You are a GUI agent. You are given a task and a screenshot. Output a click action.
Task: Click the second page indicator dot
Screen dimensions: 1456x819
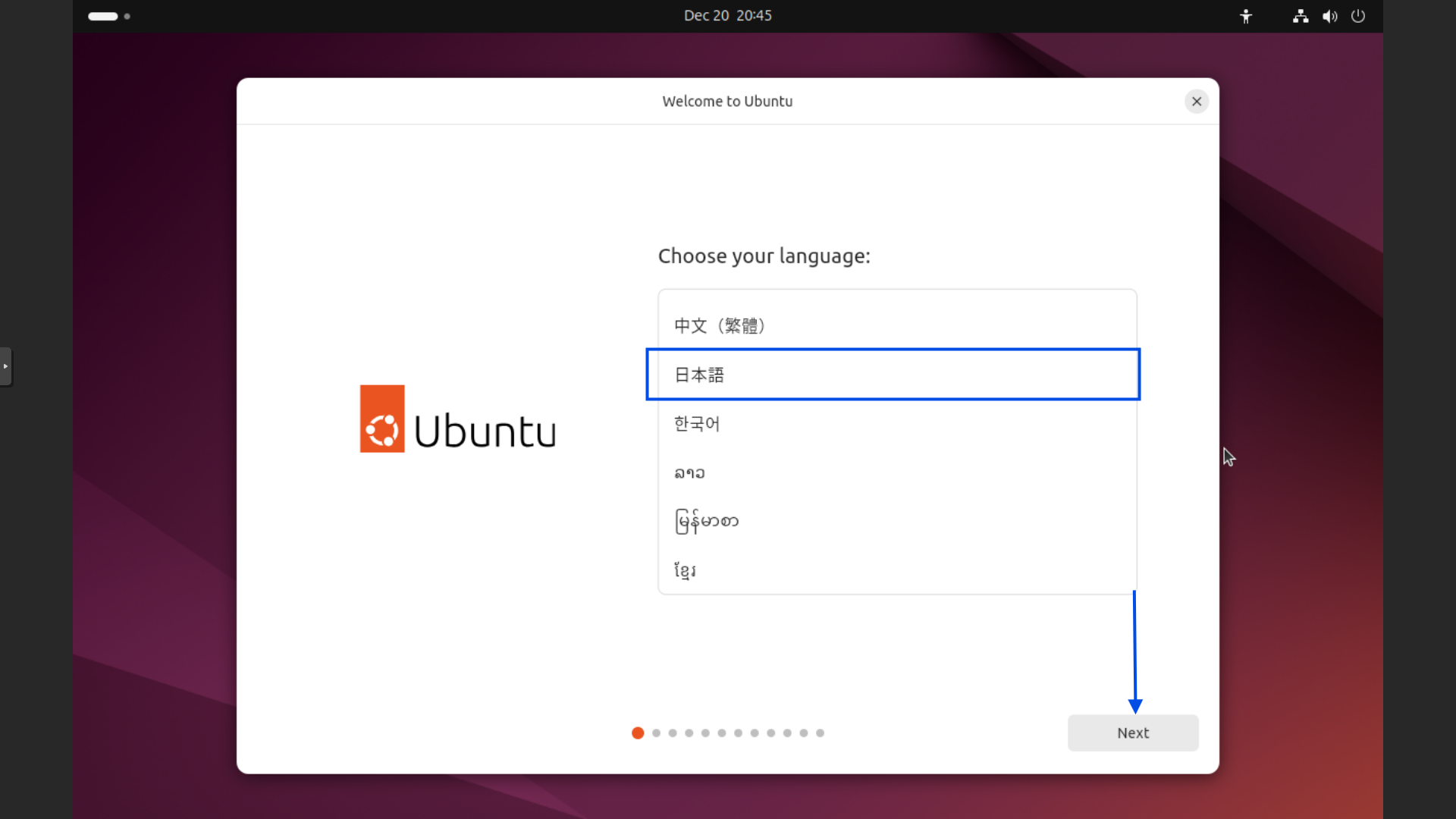coord(656,733)
